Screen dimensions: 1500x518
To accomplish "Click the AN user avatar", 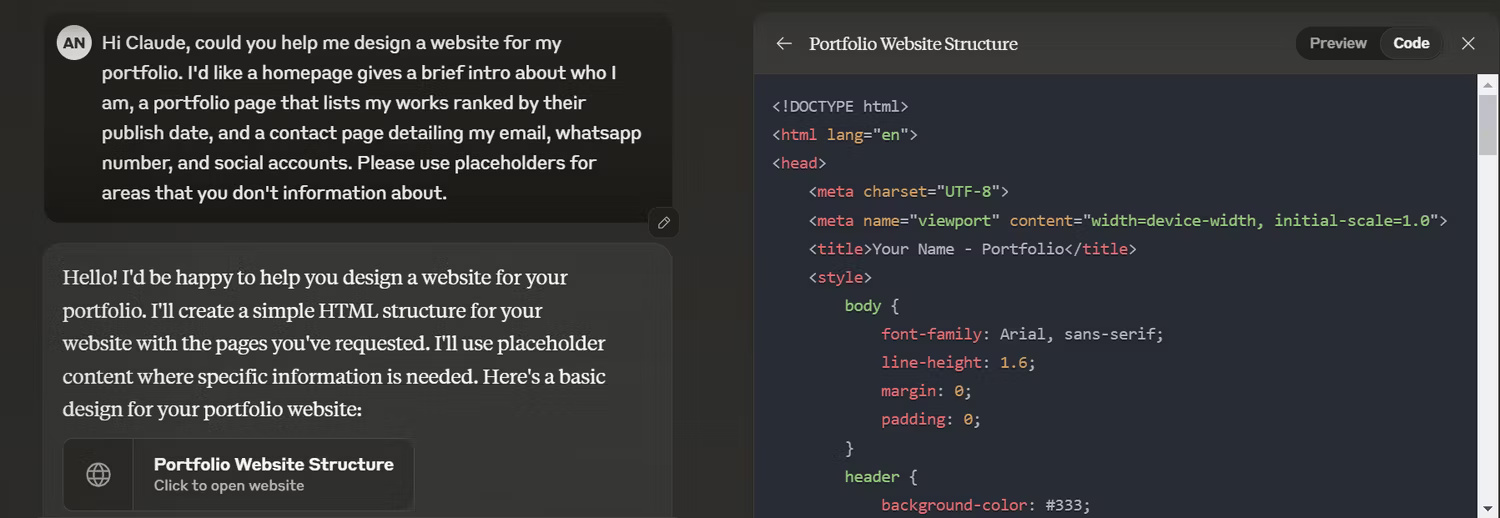I will tap(74, 43).
